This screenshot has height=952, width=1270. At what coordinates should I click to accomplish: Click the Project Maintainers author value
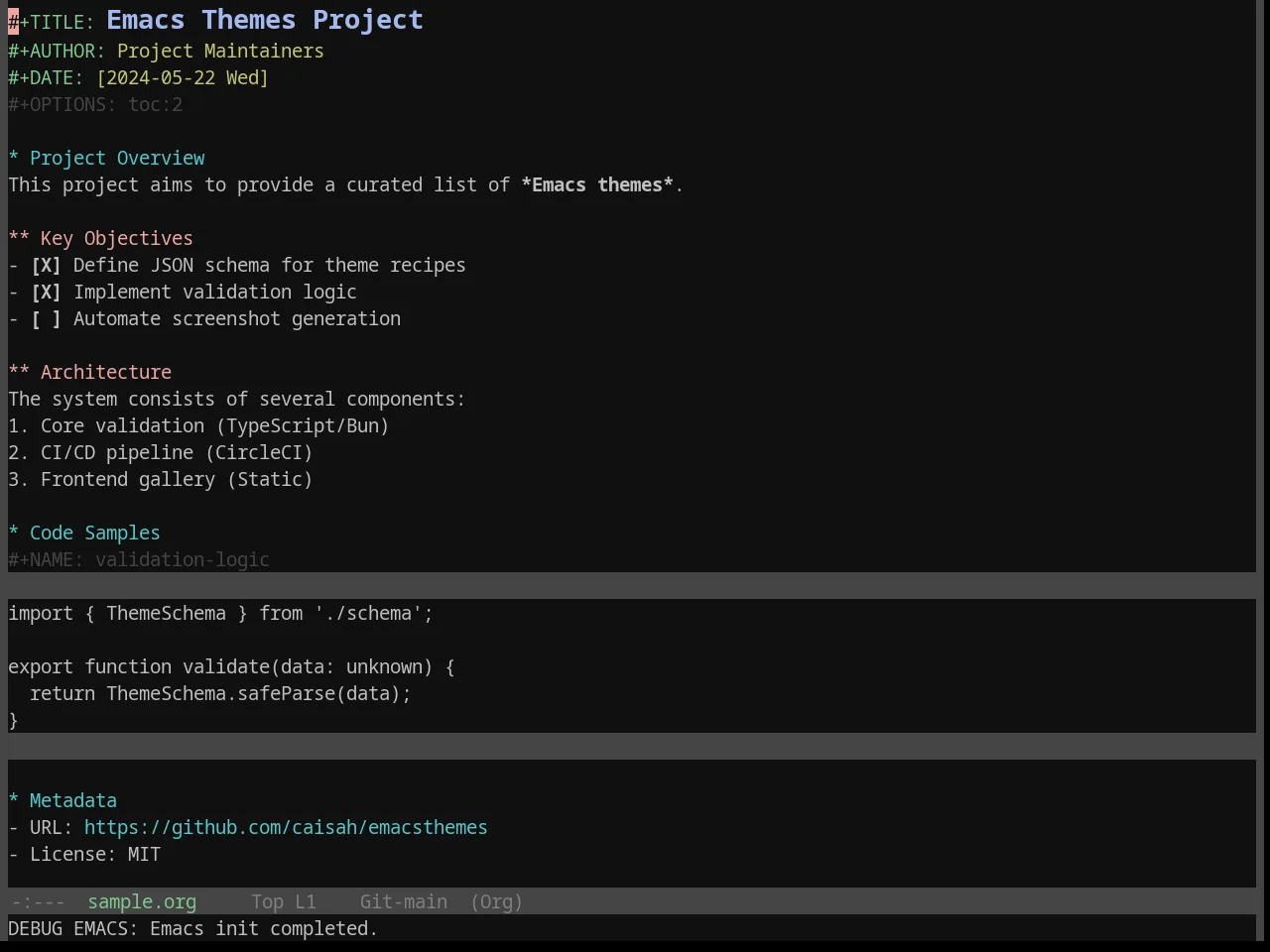[x=220, y=51]
